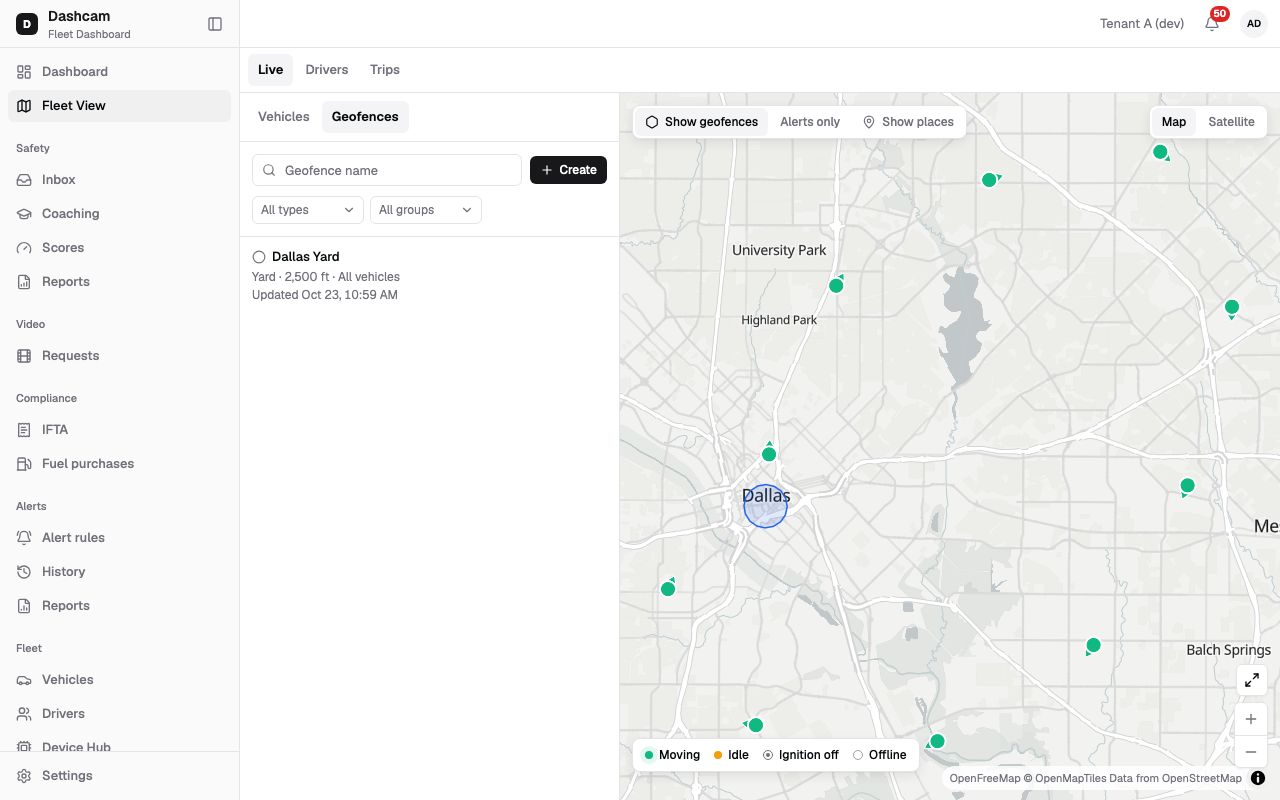Screen dimensions: 1280x800
Task: Switch map to Satellite view
Action: pyautogui.click(x=1231, y=122)
